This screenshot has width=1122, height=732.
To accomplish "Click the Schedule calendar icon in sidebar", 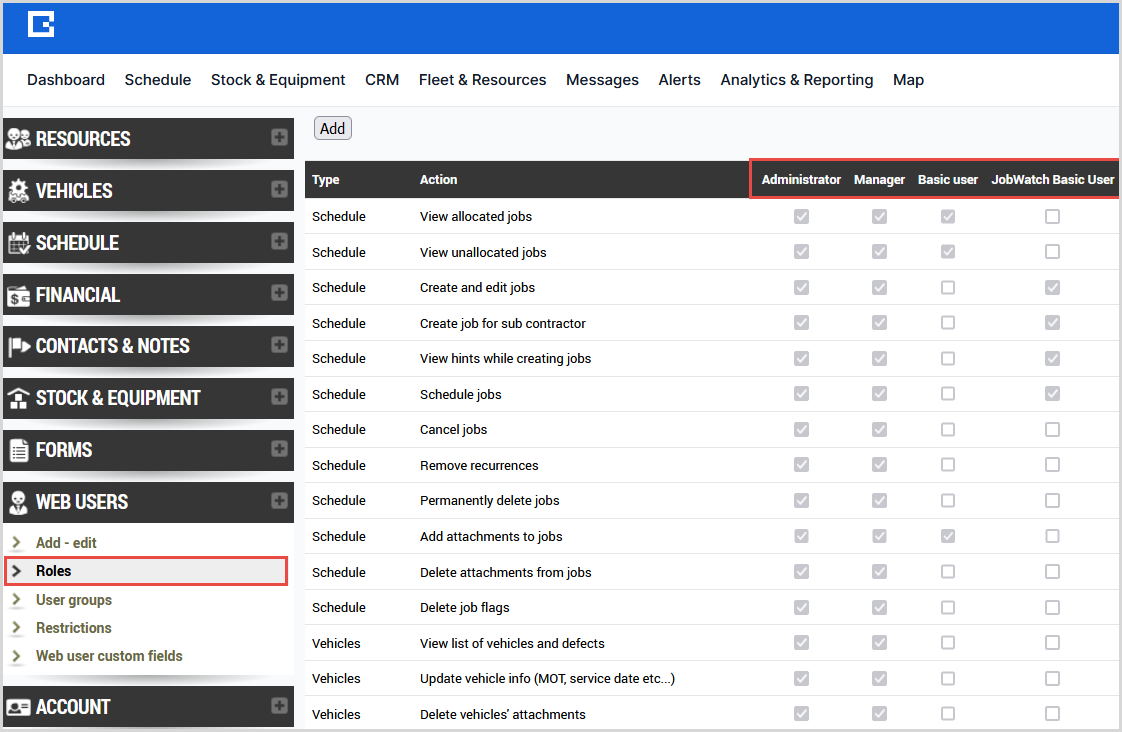I will pos(18,243).
